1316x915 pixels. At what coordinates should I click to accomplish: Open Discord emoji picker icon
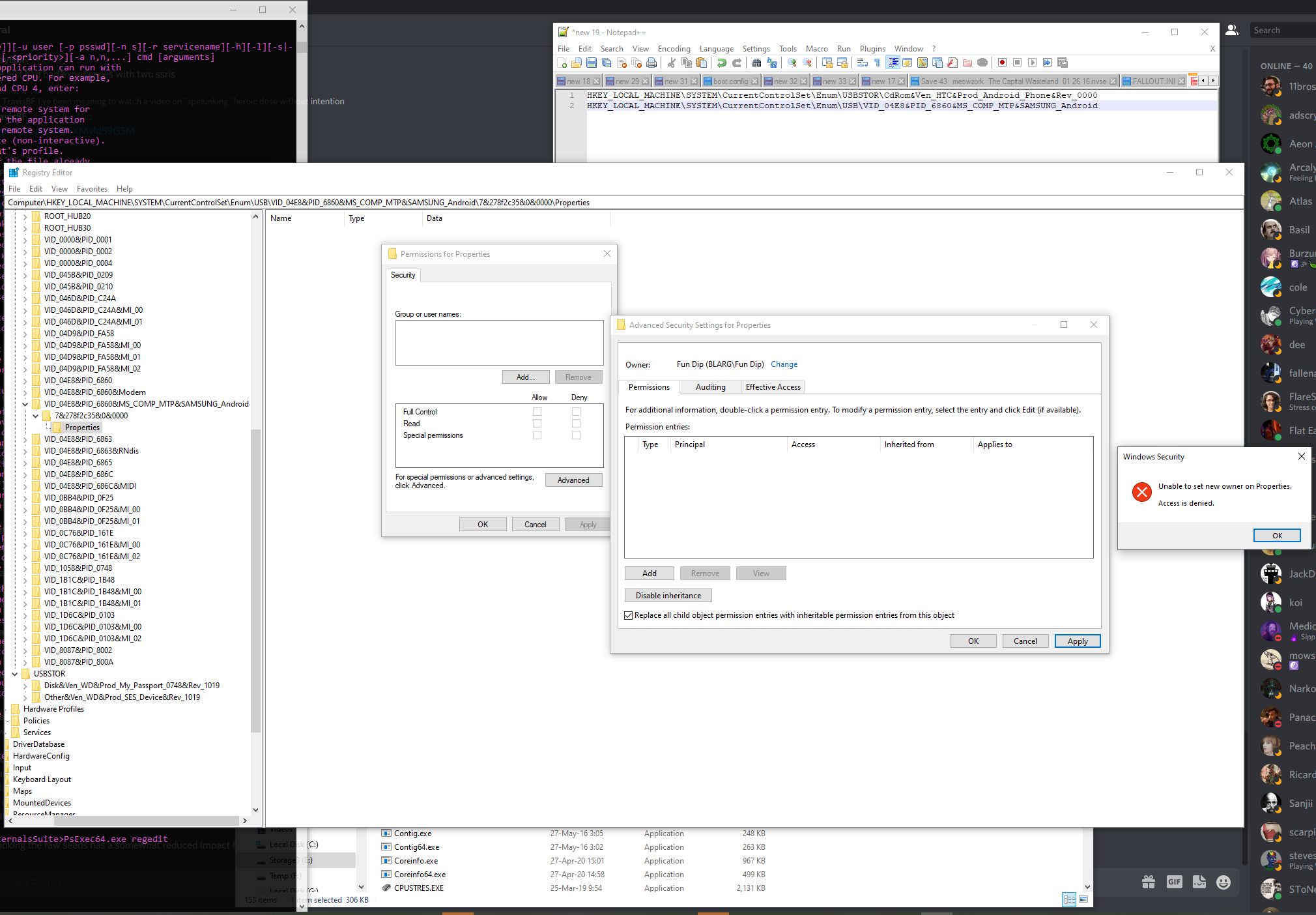coord(1223,882)
